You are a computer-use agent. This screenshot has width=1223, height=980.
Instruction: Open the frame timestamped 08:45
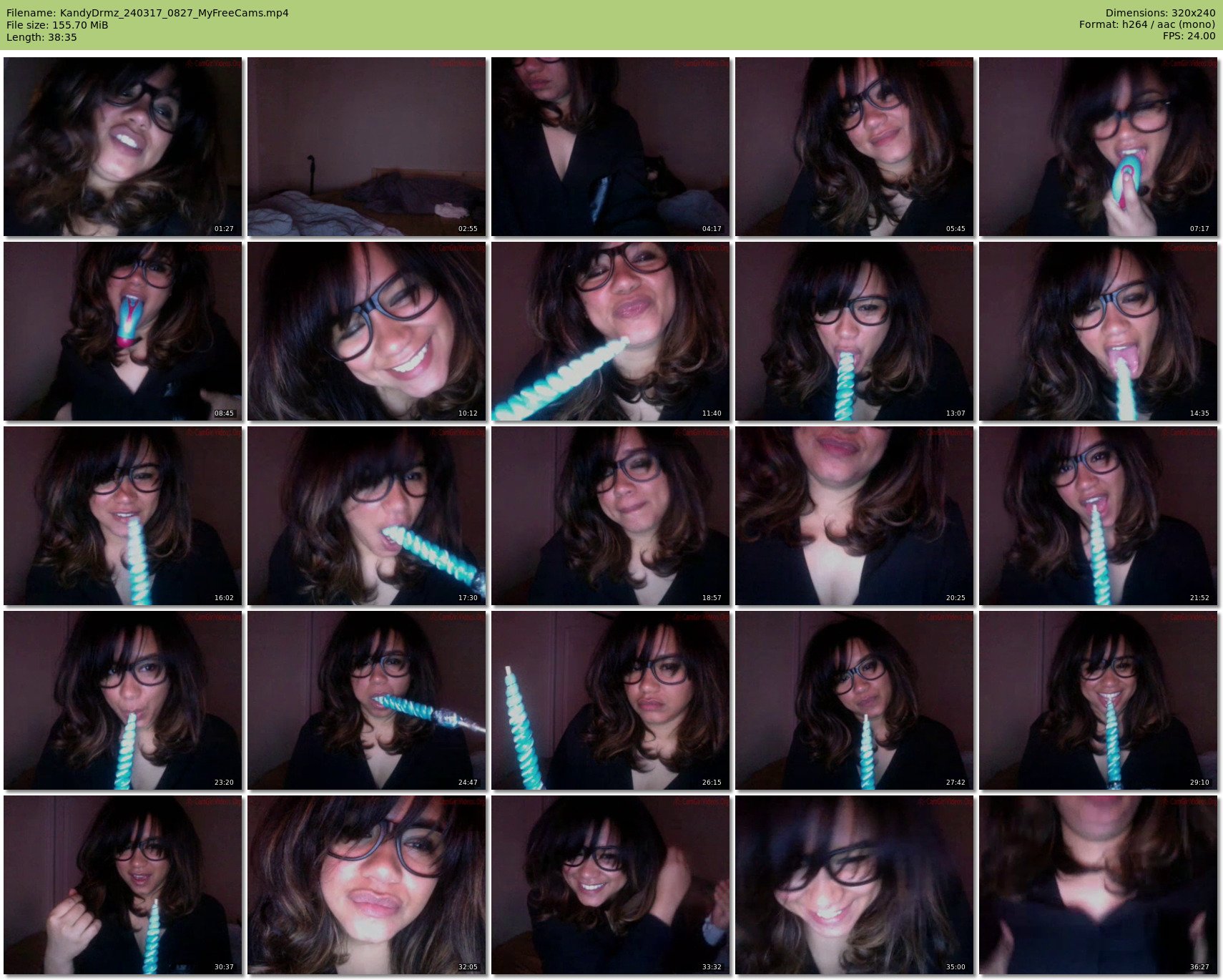click(x=122, y=331)
